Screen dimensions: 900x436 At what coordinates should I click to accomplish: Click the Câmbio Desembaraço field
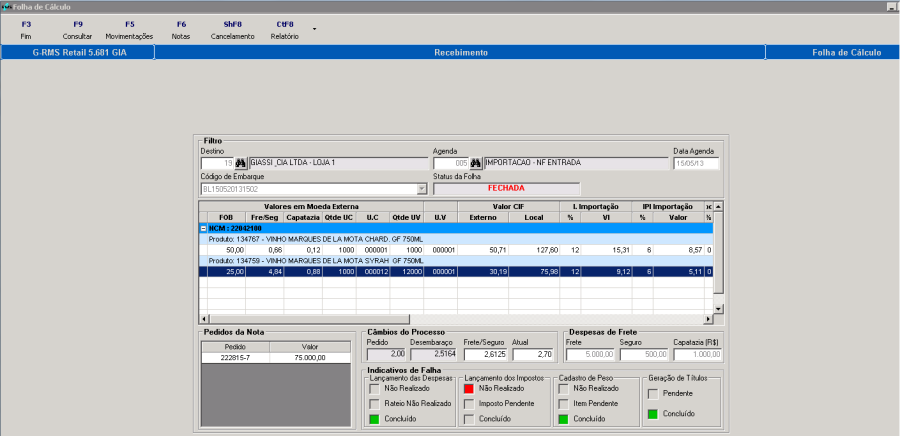point(434,355)
